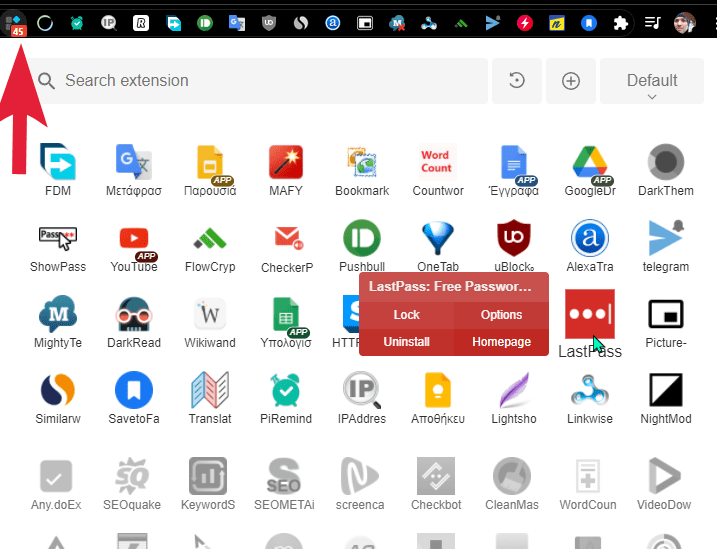Screen dimensions: 717x549
Task: Click the telegram paper plane toolbar icon
Action: [492, 23]
